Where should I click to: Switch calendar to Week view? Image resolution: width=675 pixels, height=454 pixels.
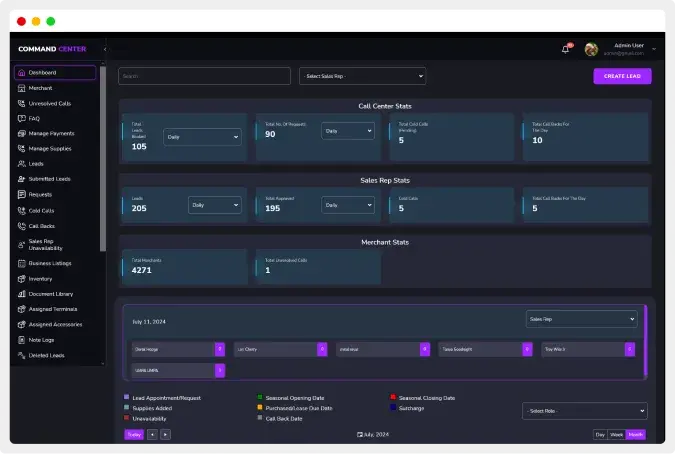tap(616, 435)
